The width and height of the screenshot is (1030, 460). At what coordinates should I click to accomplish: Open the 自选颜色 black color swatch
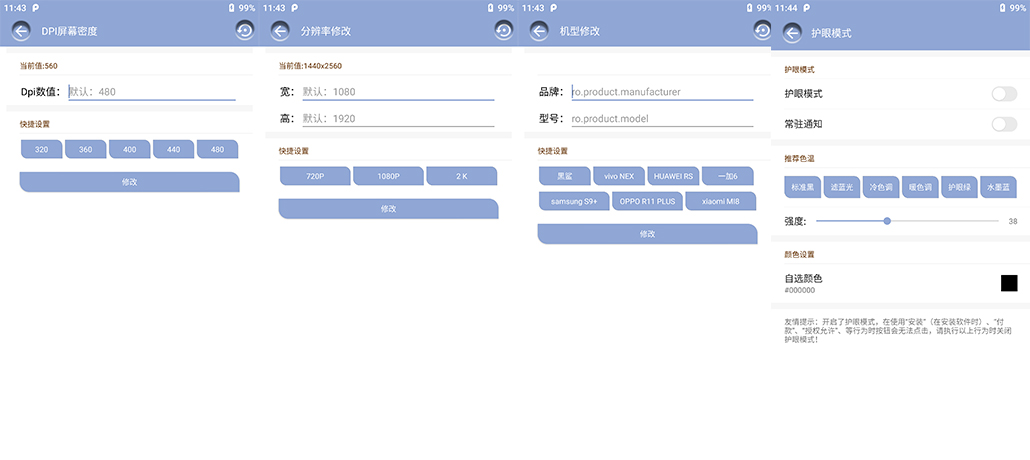1009,283
